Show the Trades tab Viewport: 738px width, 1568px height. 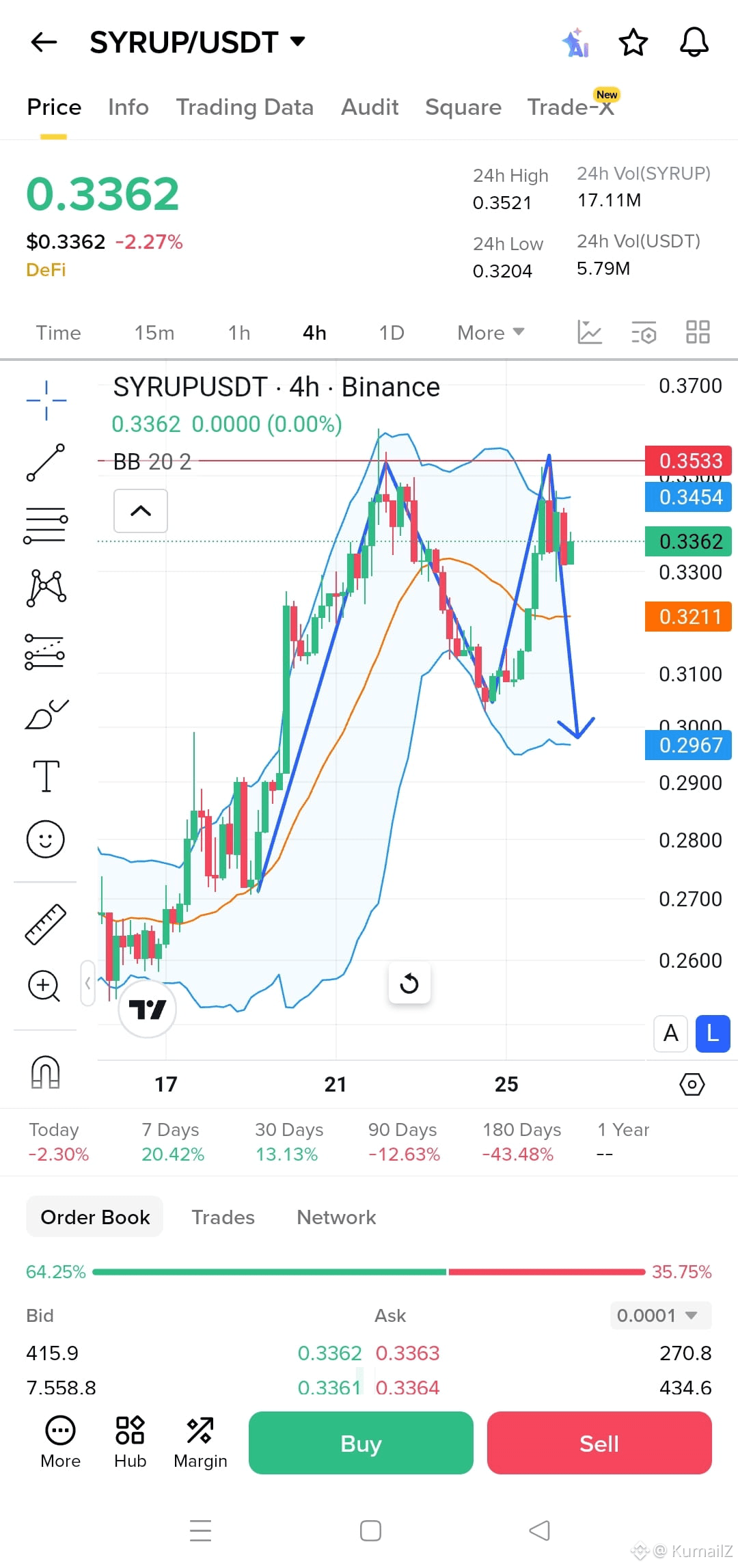tap(223, 1217)
